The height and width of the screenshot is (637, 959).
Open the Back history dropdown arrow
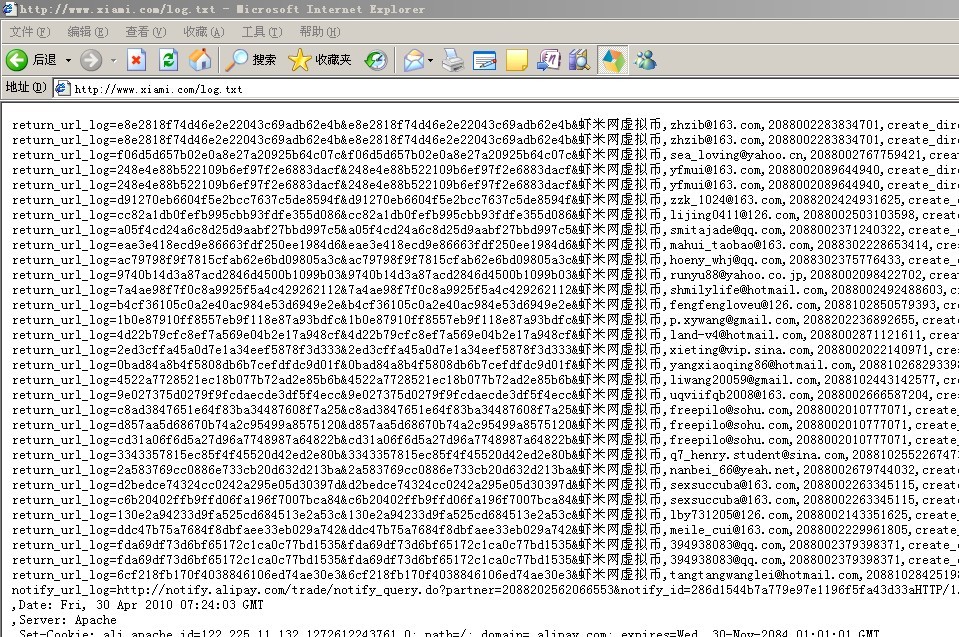(x=68, y=60)
